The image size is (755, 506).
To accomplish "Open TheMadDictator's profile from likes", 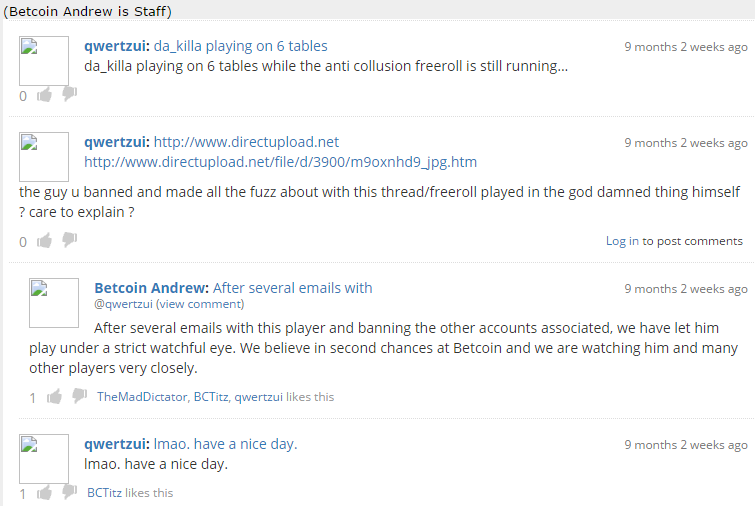I will (142, 397).
